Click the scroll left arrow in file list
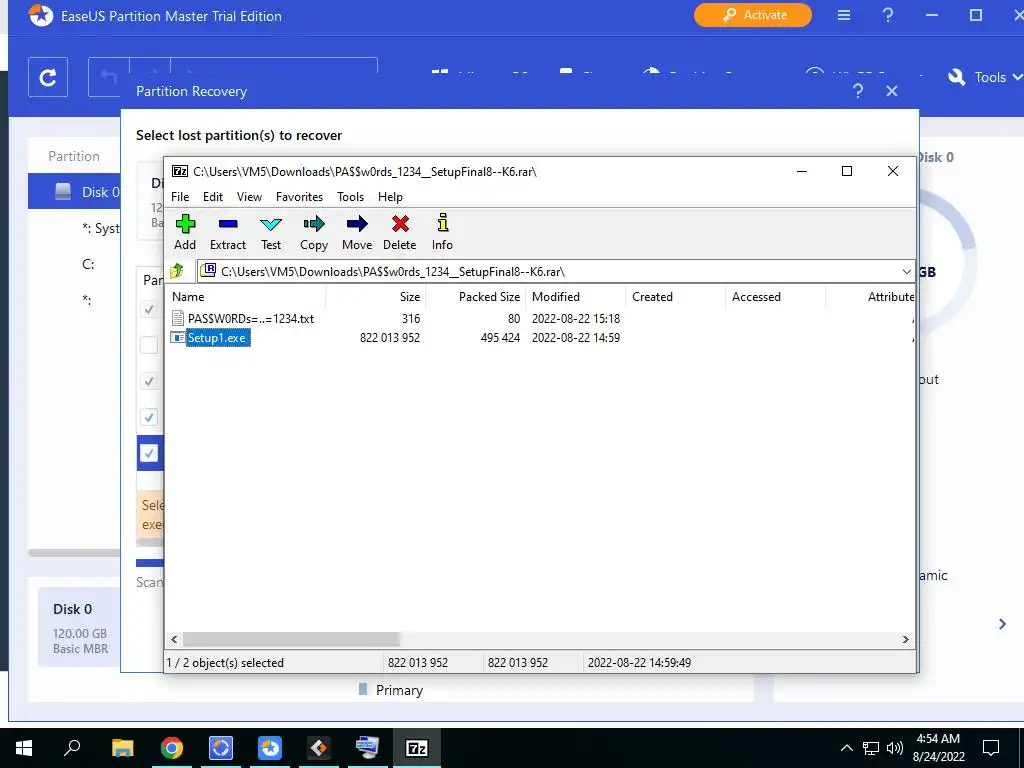 174,639
